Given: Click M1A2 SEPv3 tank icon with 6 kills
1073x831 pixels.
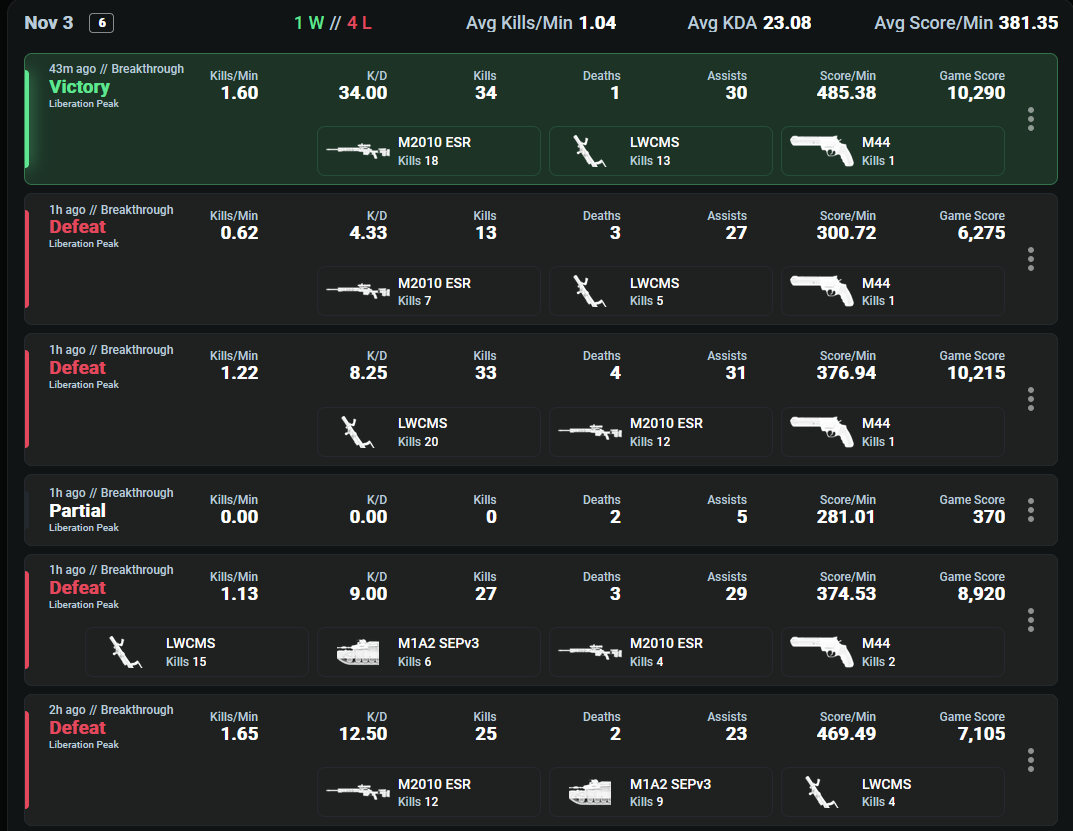Looking at the screenshot, I should point(358,652).
